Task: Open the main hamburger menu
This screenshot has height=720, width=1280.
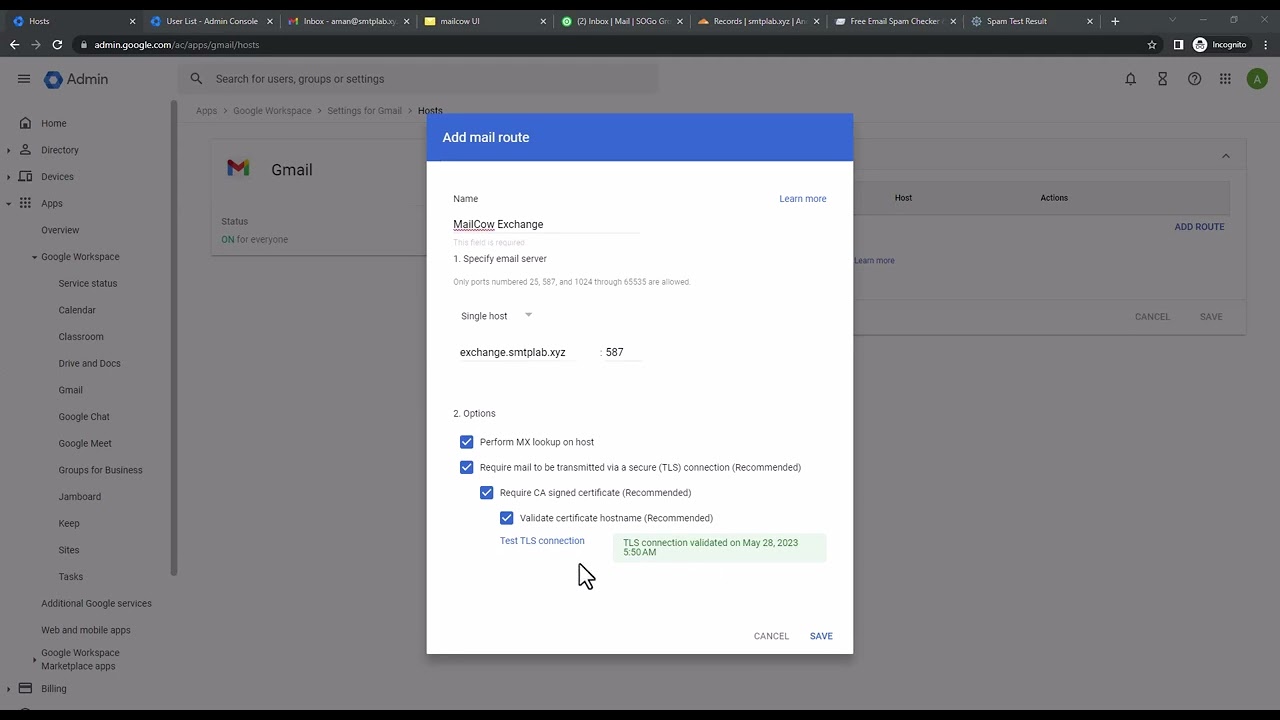Action: pos(24,79)
